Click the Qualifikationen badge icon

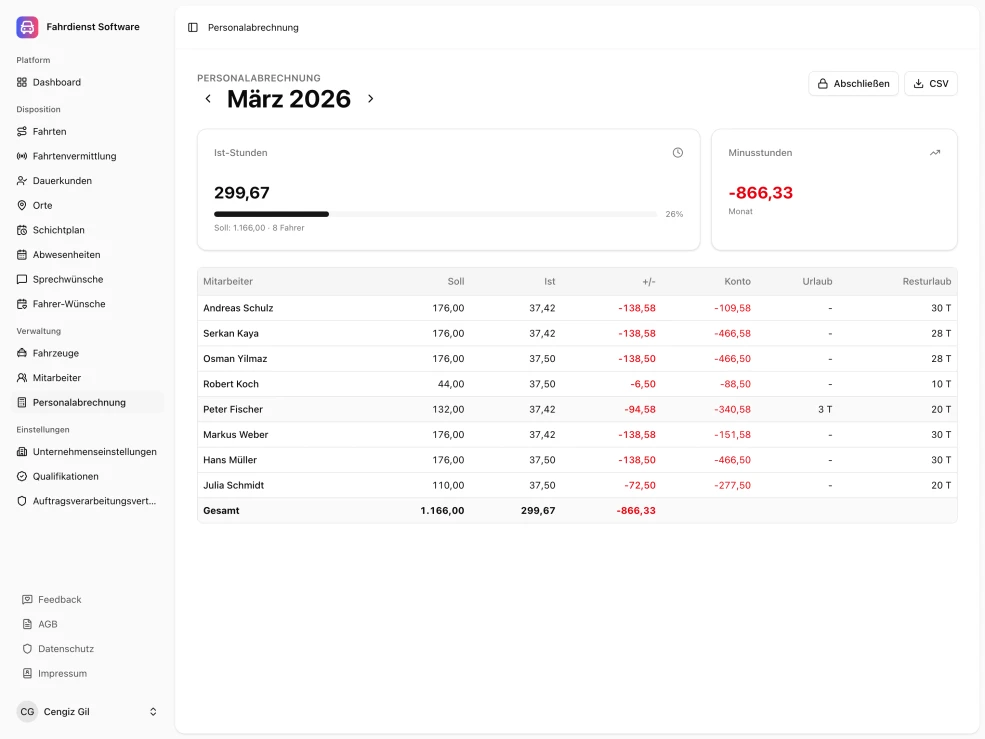tap(22, 476)
